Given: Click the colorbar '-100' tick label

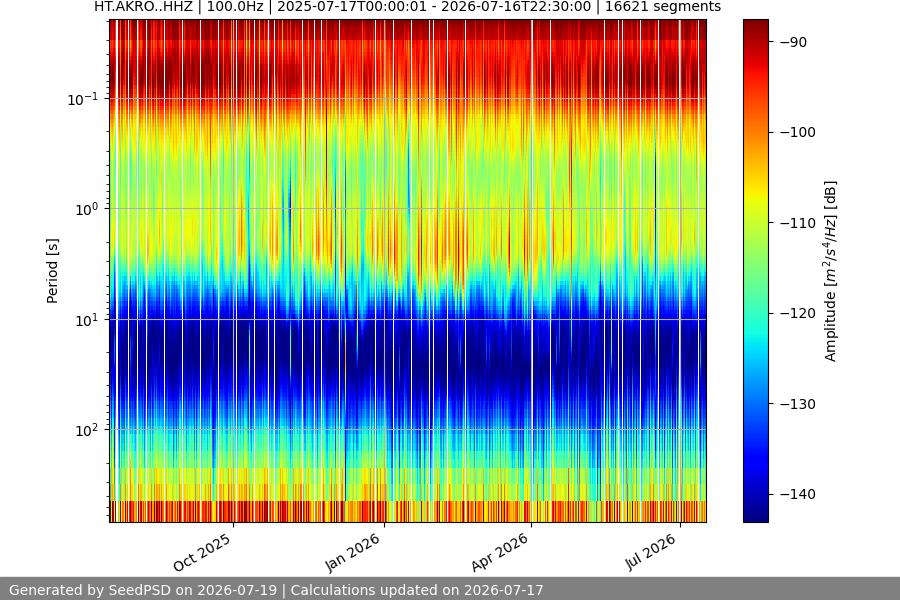Looking at the screenshot, I should (798, 132).
